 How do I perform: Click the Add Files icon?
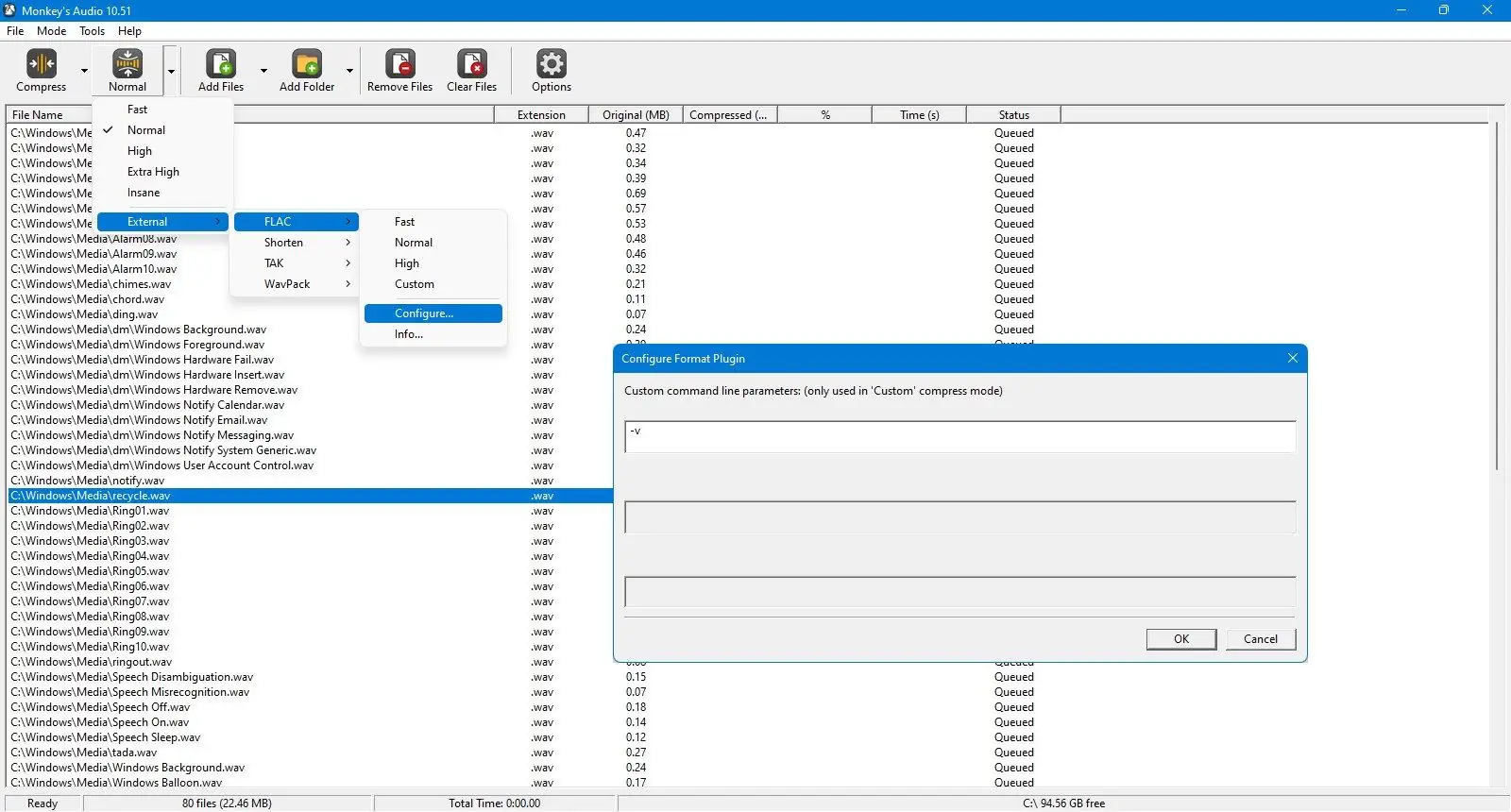(x=221, y=63)
